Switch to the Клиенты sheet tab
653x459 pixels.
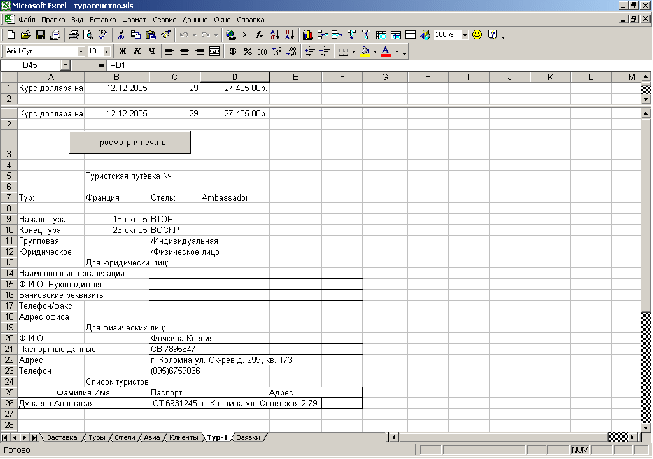click(184, 438)
